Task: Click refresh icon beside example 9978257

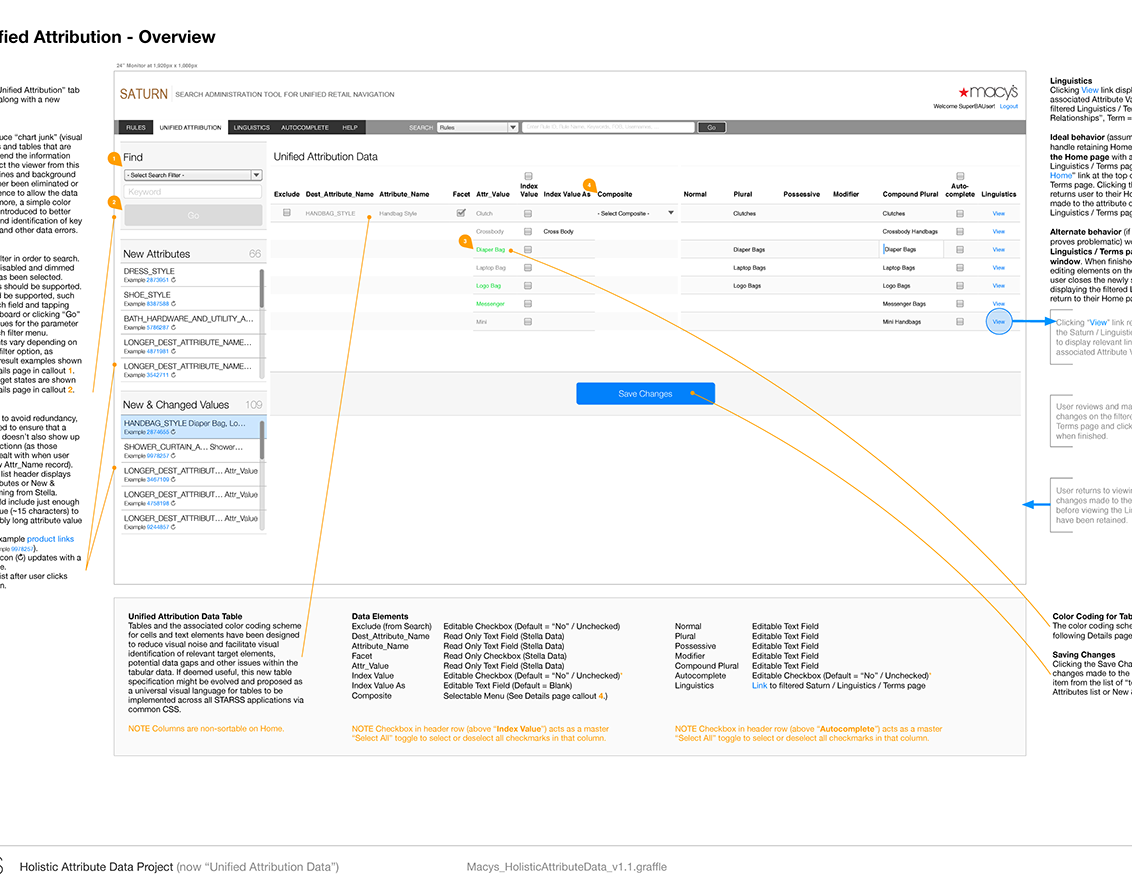Action: [x=173, y=456]
